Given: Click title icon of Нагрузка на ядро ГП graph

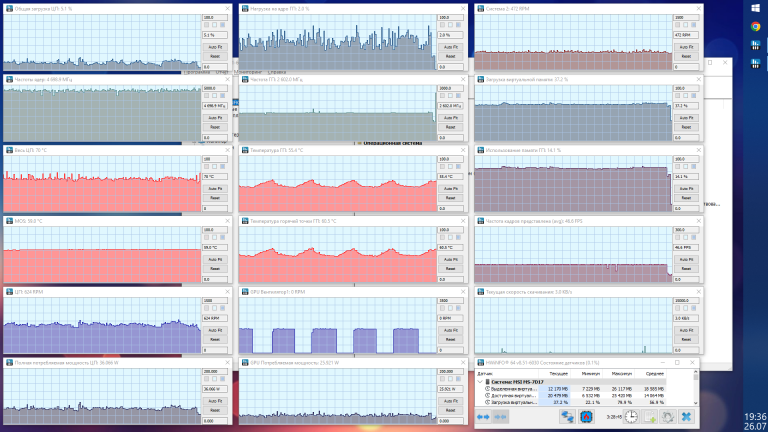Looking at the screenshot, I should [x=245, y=9].
